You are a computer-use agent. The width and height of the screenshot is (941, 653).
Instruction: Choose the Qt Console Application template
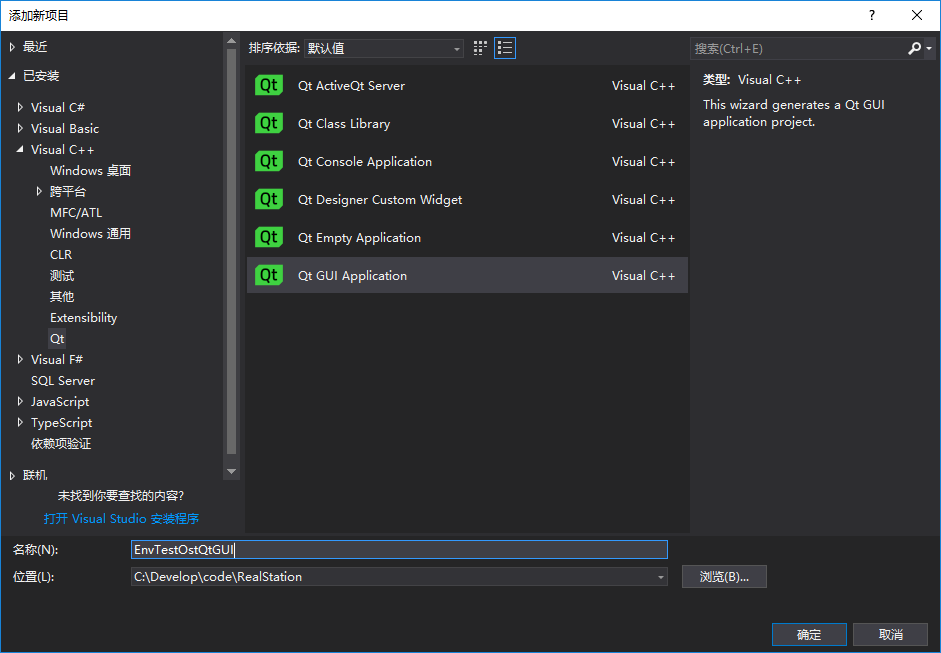[x=467, y=161]
